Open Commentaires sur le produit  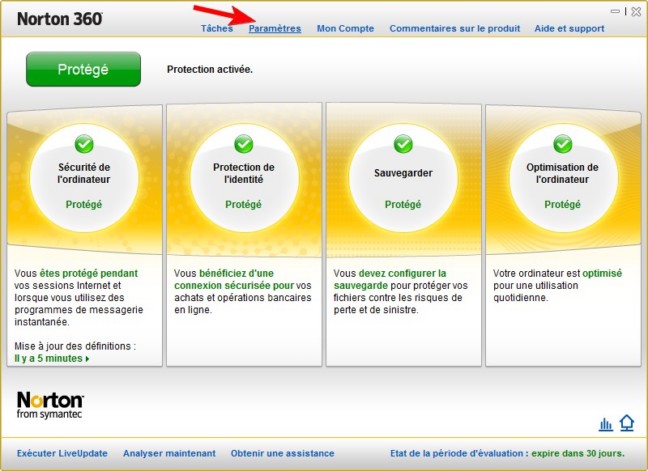455,29
